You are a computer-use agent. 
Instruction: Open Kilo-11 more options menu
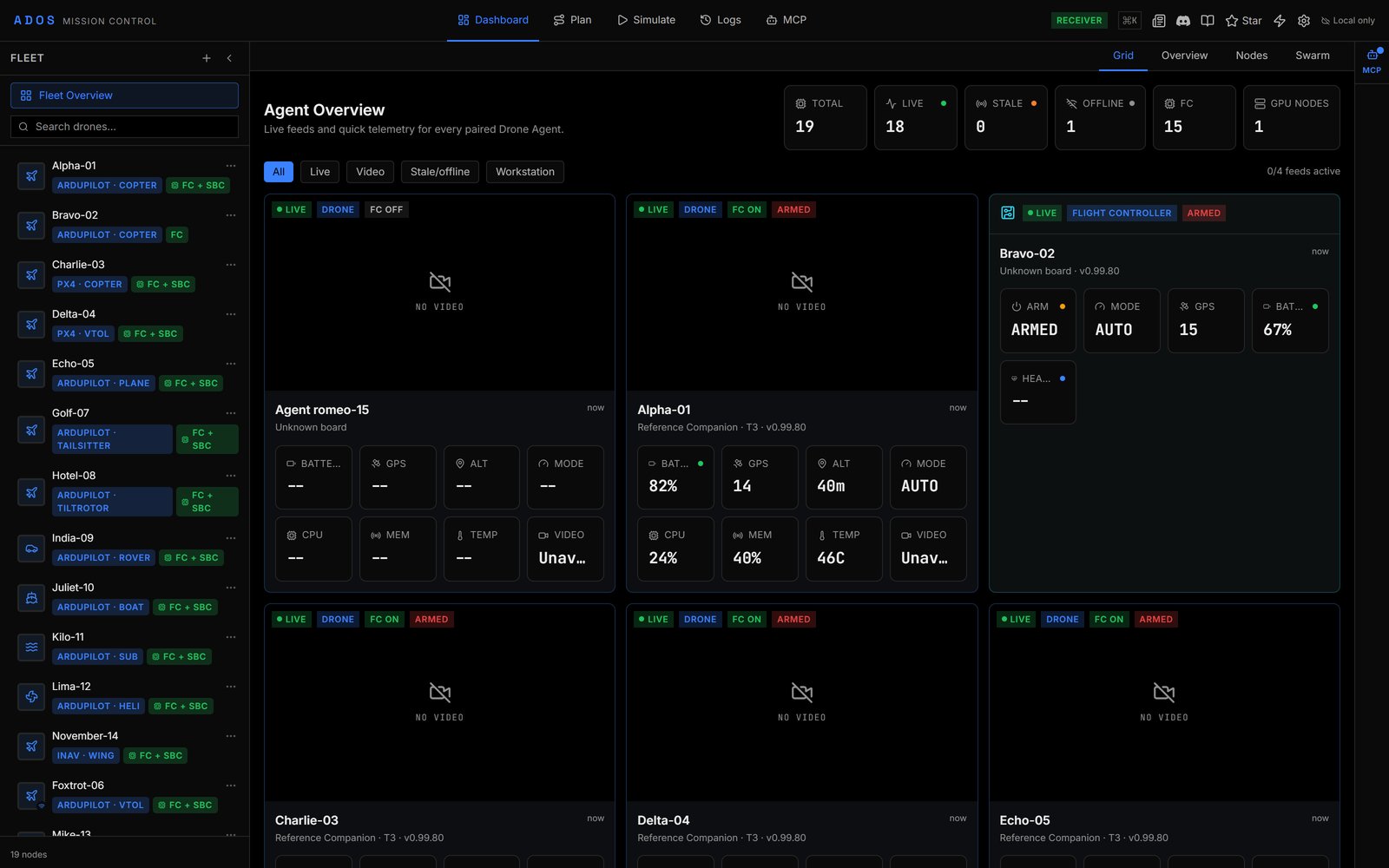[x=230, y=637]
